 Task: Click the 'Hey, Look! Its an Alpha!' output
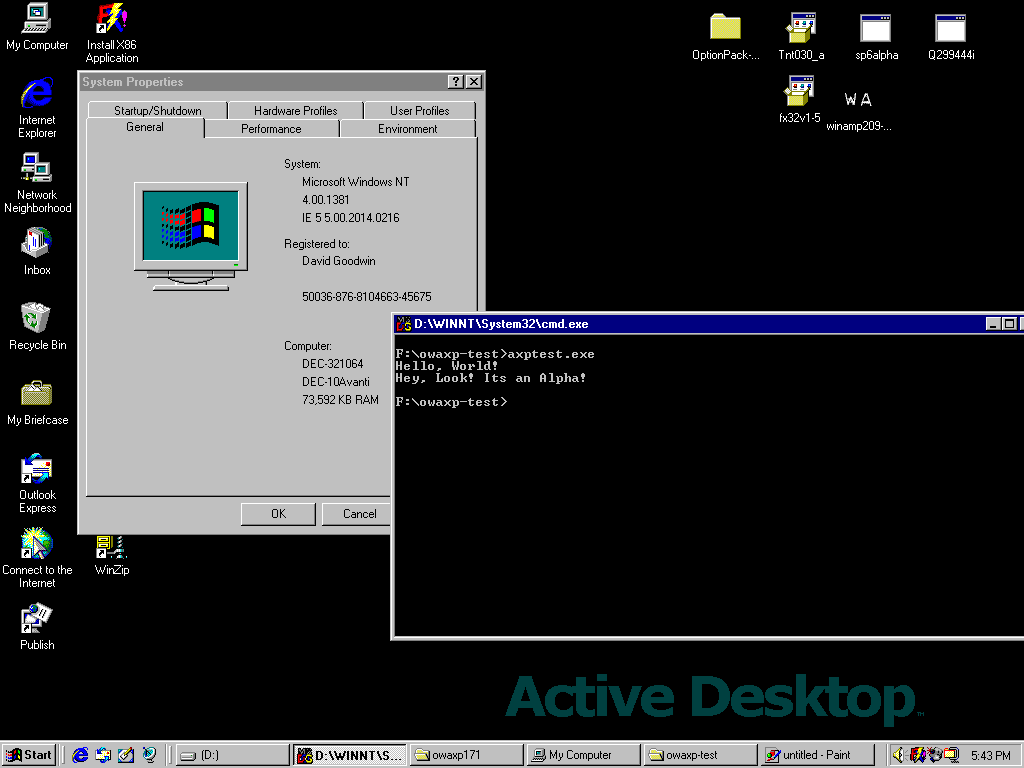pos(490,378)
